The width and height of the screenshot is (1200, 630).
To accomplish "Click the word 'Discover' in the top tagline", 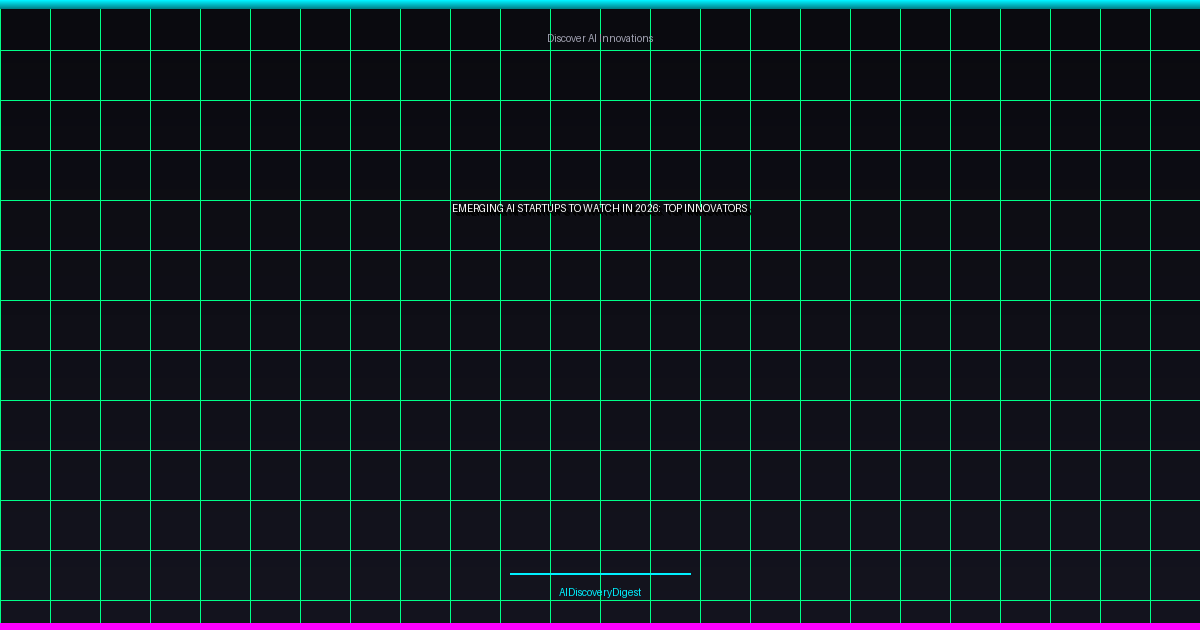I will pyautogui.click(x=566, y=38).
